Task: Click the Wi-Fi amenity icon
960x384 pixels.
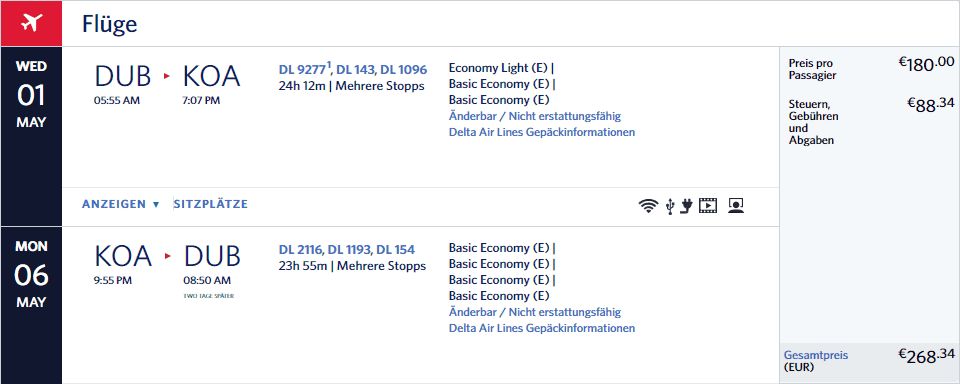Action: click(648, 206)
